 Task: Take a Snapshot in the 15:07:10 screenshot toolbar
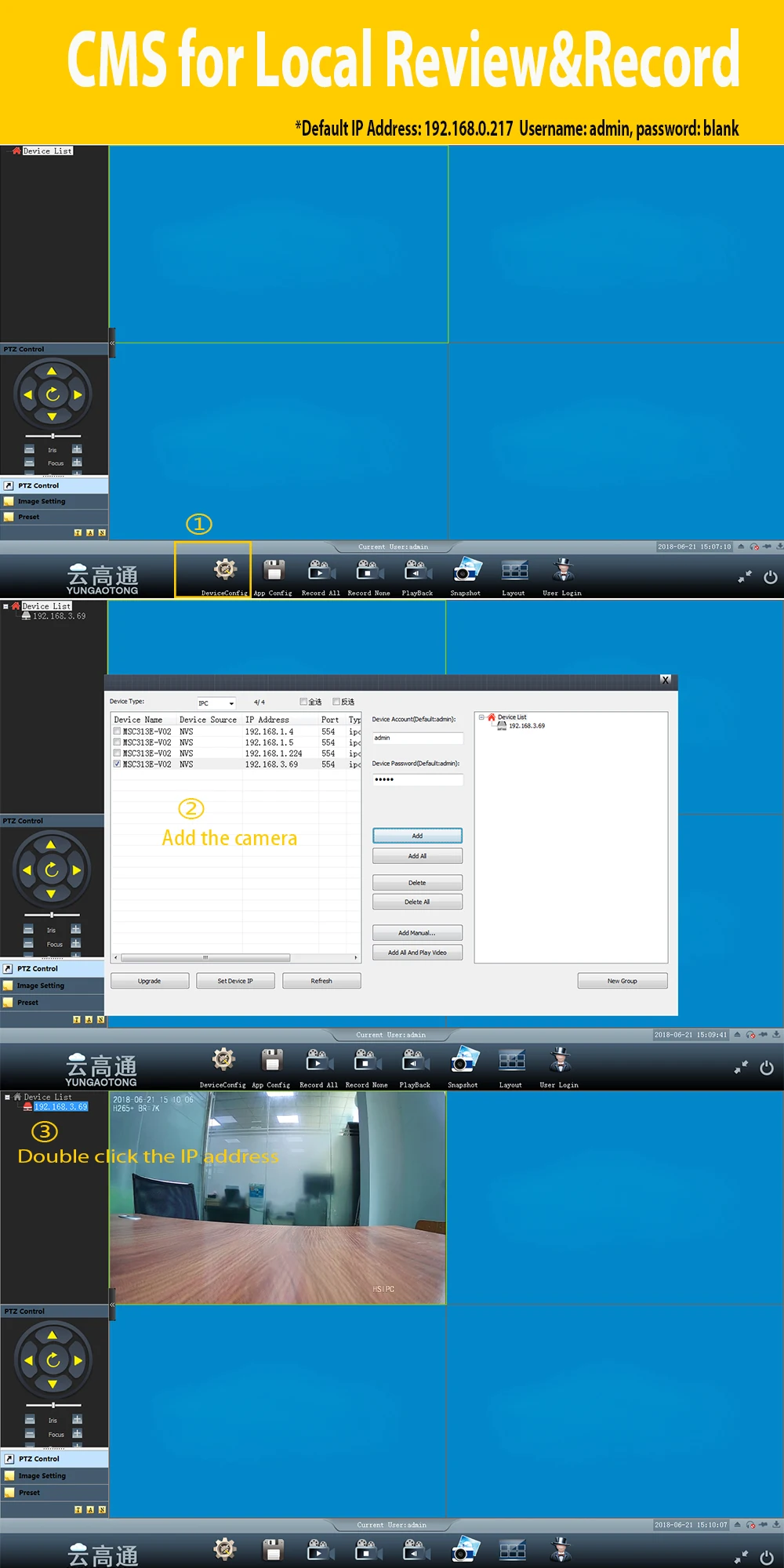[466, 576]
